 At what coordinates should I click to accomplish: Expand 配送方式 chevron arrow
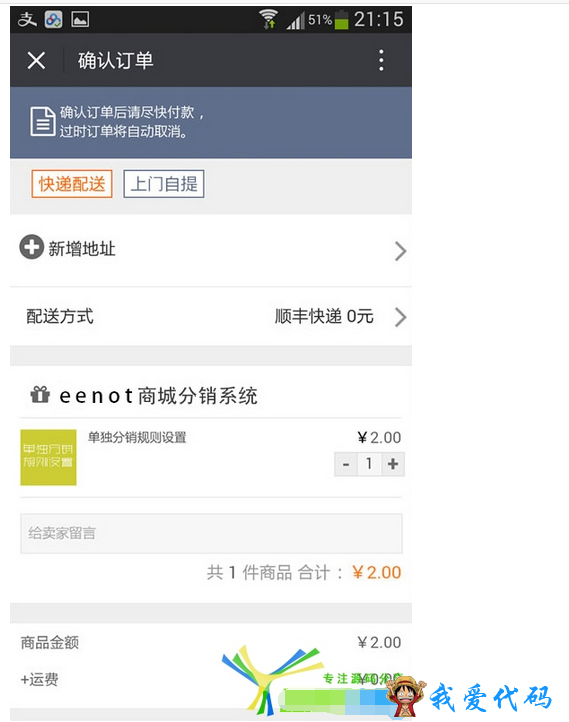point(401,317)
